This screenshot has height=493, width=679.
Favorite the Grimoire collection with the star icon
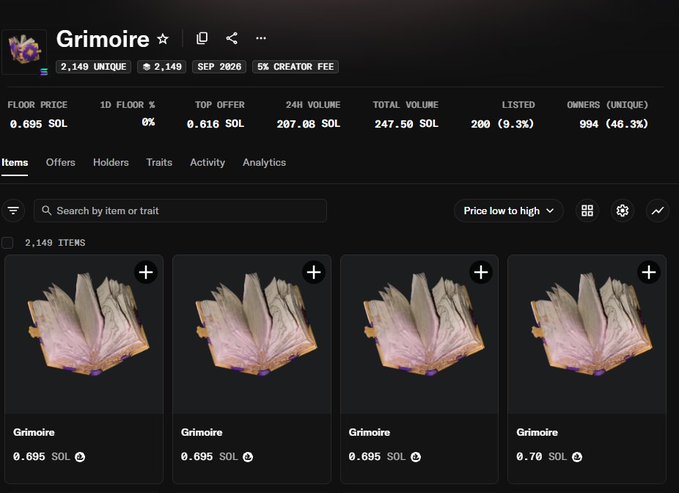(163, 39)
